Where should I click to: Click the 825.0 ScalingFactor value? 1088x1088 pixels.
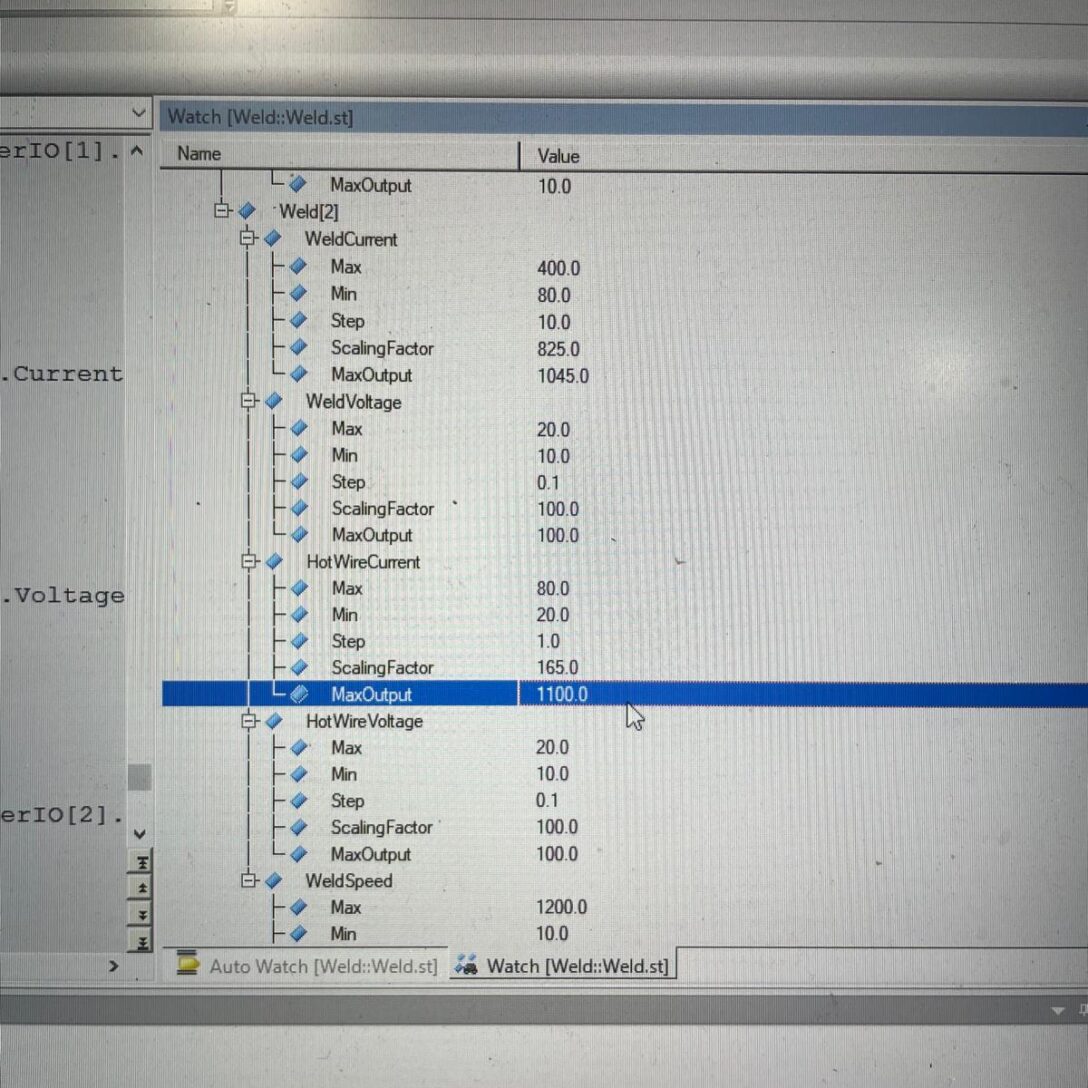point(559,349)
